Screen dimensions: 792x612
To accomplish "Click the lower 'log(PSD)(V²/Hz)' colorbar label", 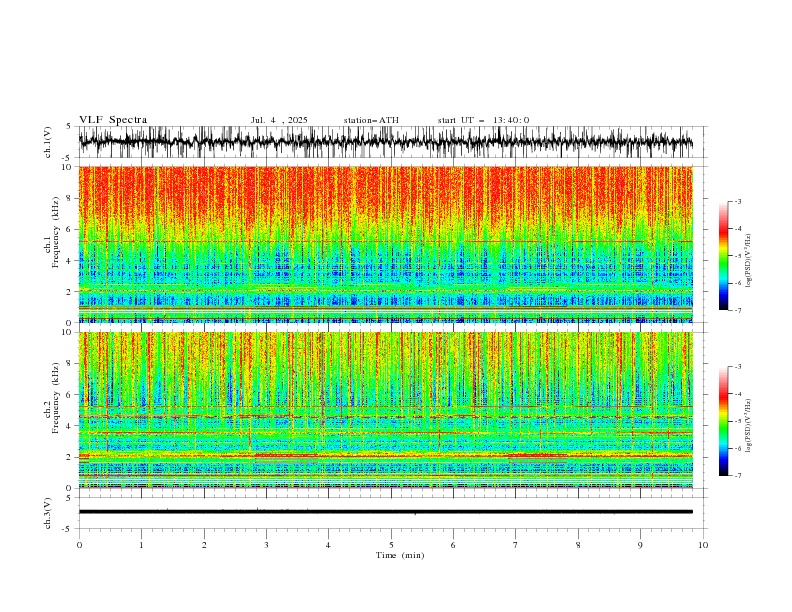I will tap(748, 426).
